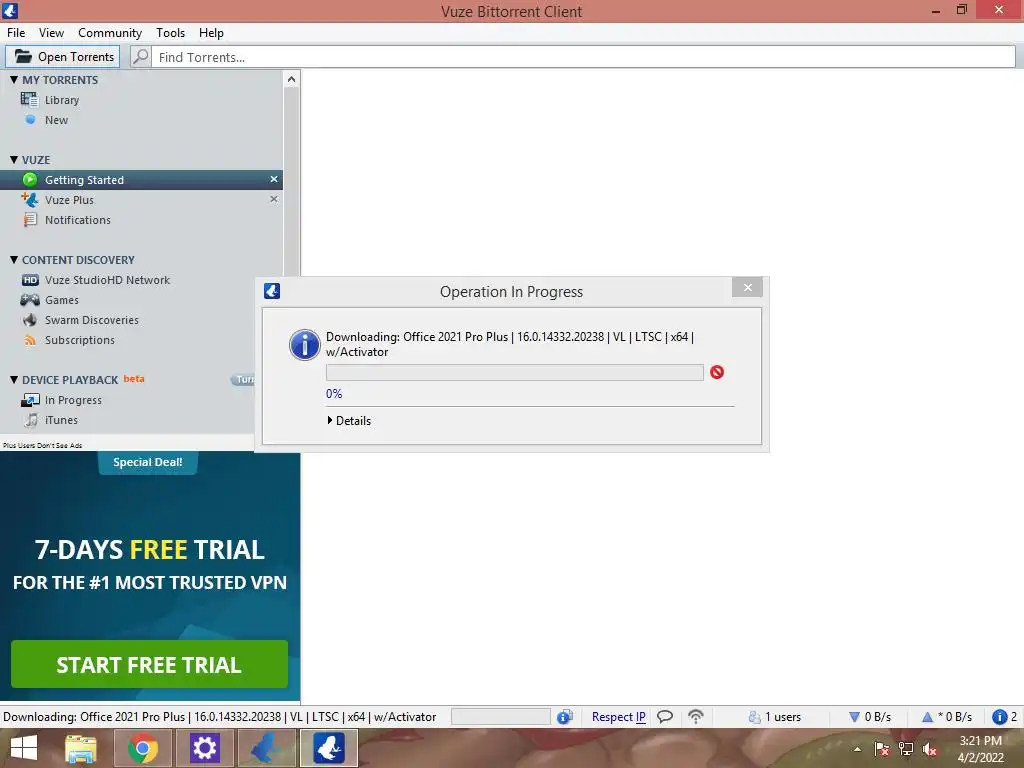
Task: Click the Respect IP link
Action: [x=618, y=717]
